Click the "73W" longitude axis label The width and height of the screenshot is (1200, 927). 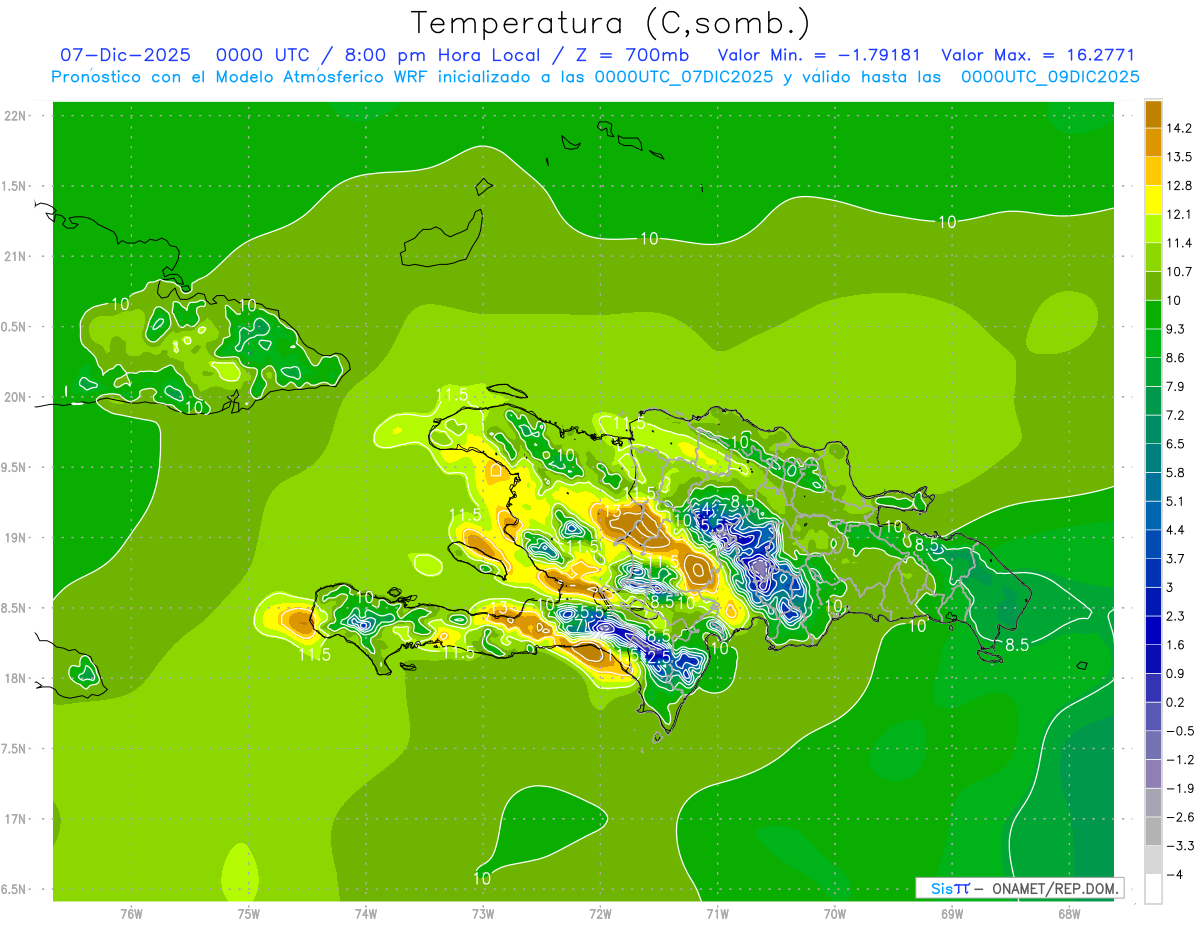[x=483, y=915]
